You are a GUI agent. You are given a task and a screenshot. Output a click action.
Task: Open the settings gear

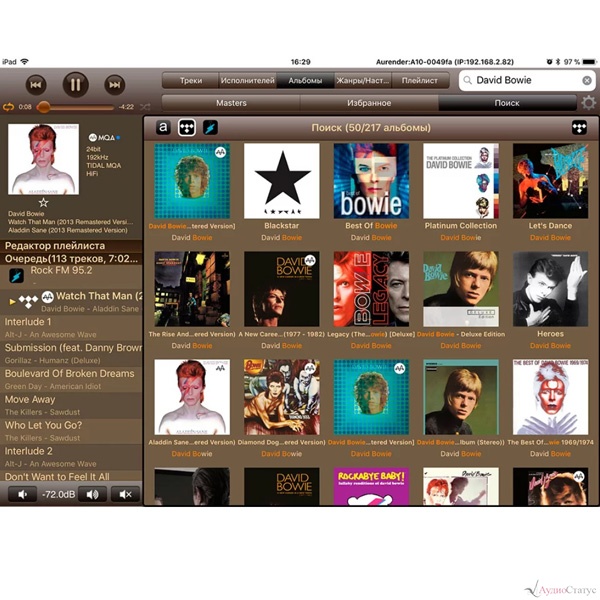tap(589, 103)
